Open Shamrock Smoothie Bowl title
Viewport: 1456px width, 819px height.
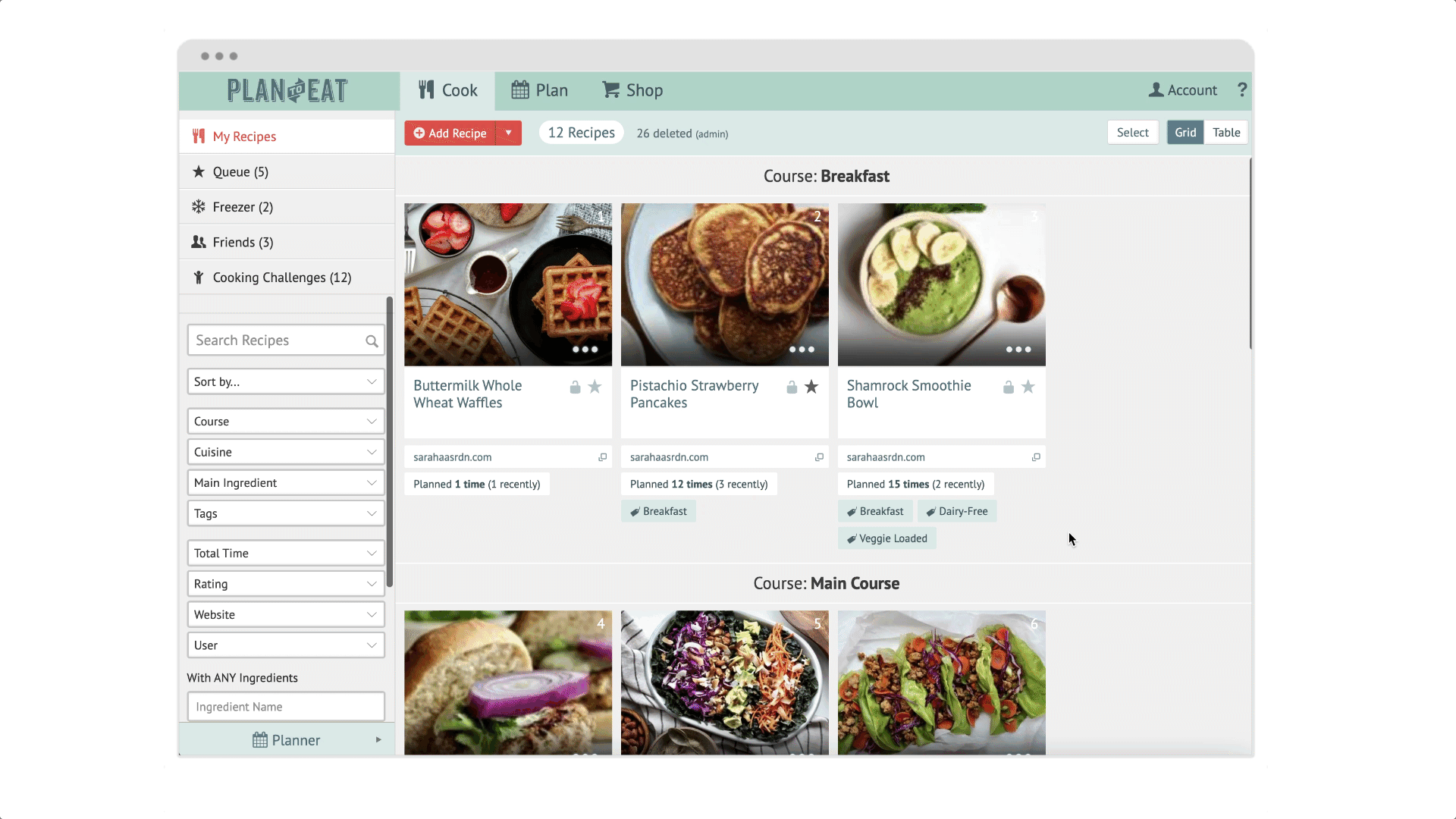coord(908,394)
